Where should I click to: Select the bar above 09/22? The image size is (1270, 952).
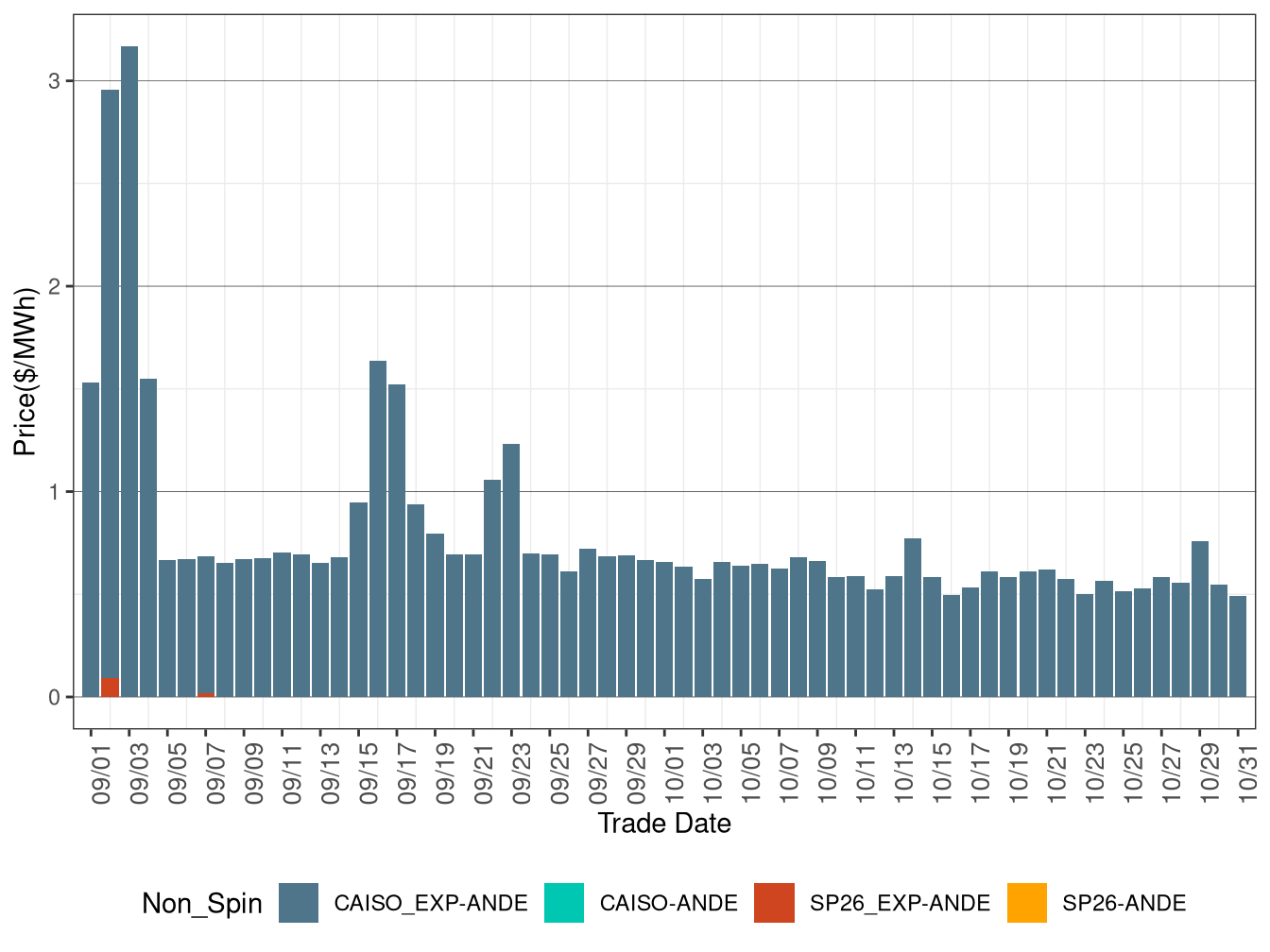491,586
